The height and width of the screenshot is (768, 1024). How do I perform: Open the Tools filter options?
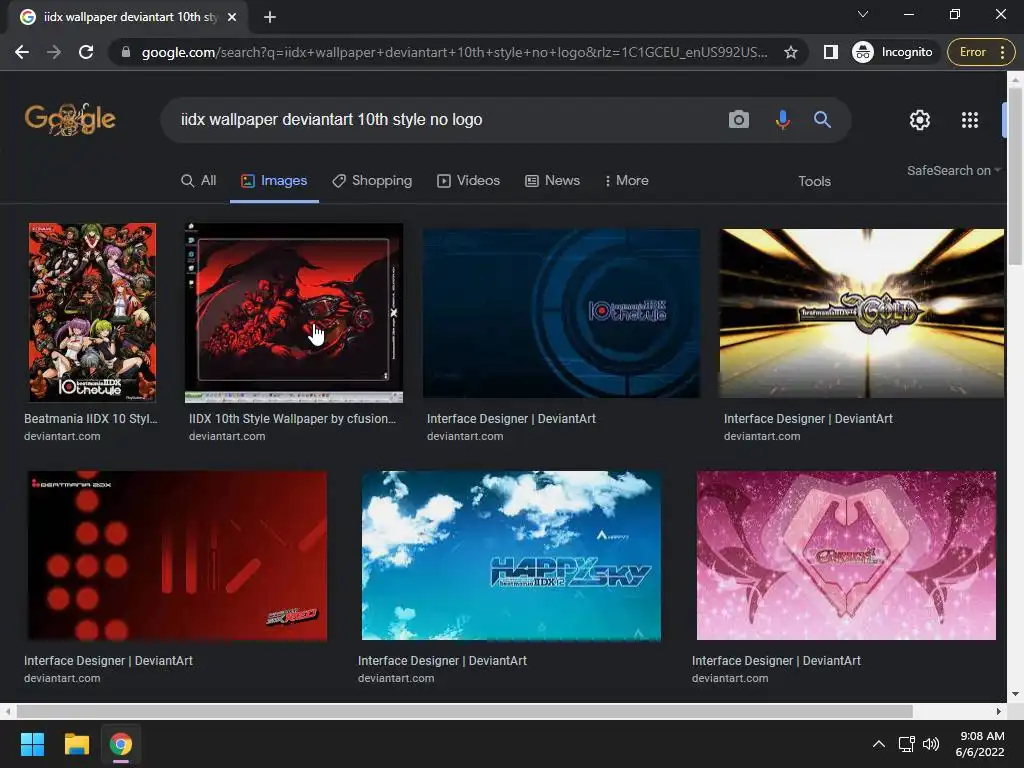pos(814,182)
